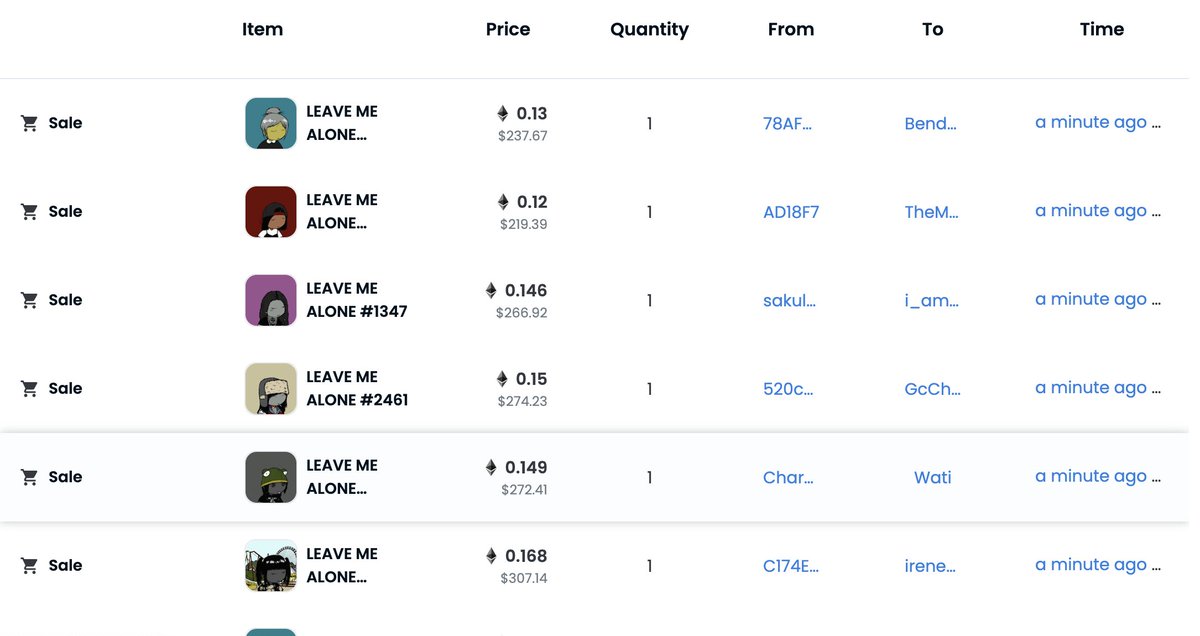Open seller 78AF… profile link
The height and width of the screenshot is (636, 1200).
(790, 123)
